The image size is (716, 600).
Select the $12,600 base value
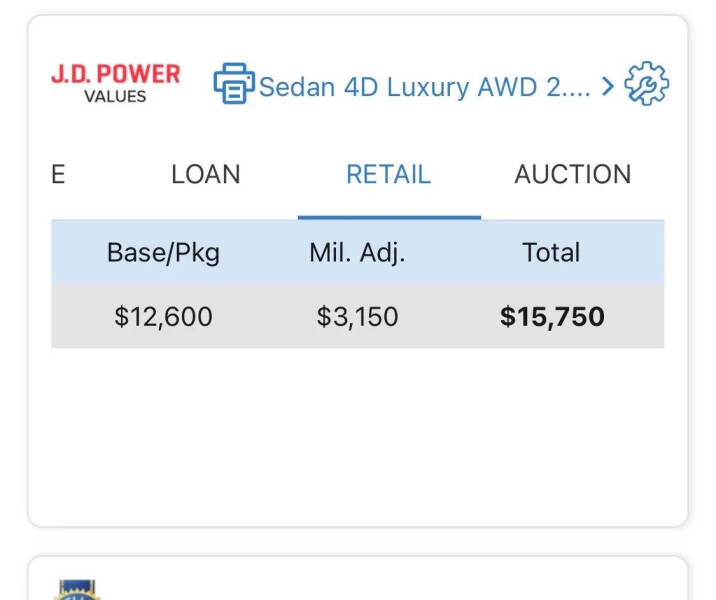click(163, 317)
